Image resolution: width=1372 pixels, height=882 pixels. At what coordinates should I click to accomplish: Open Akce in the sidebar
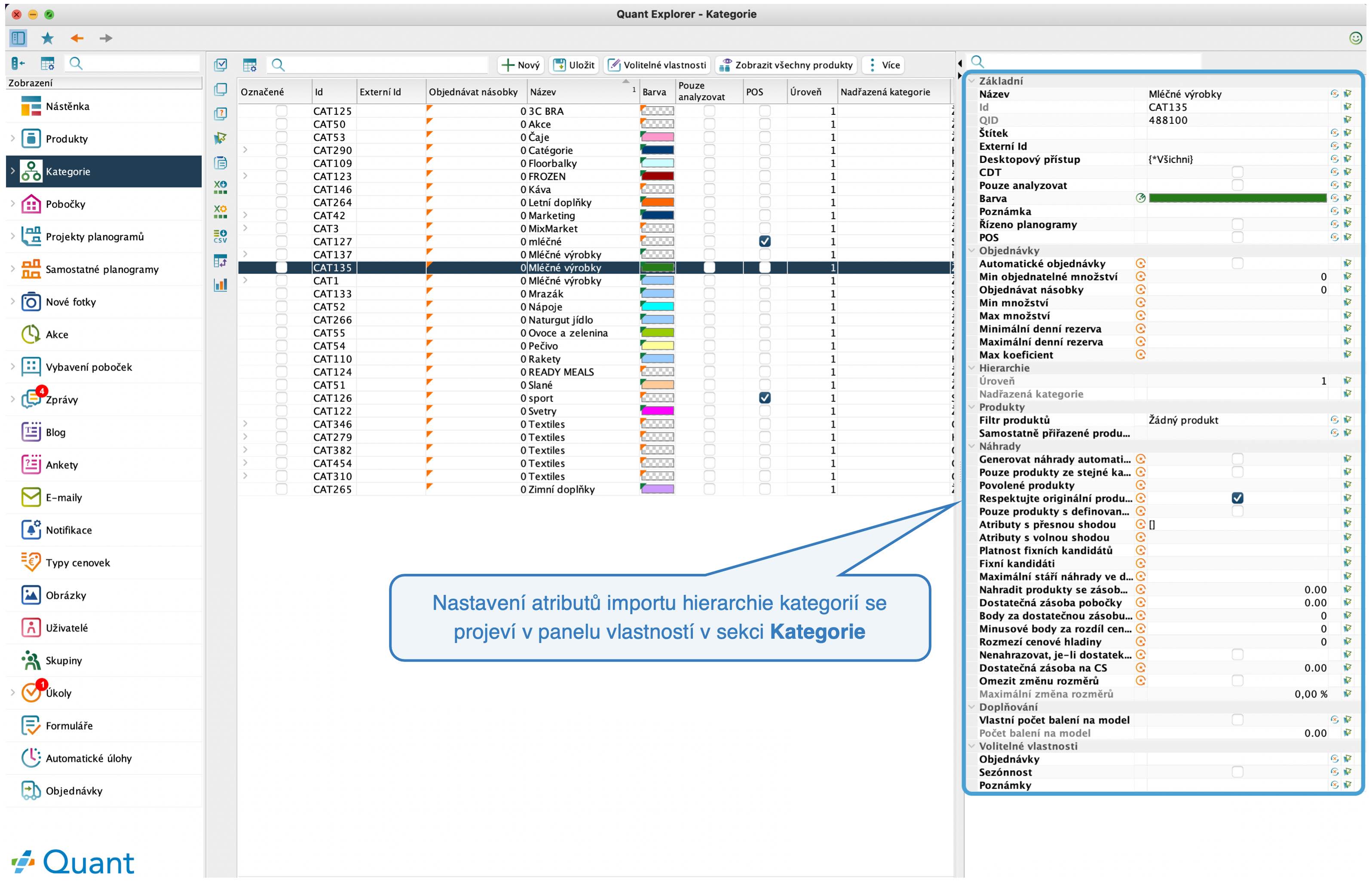(103, 334)
